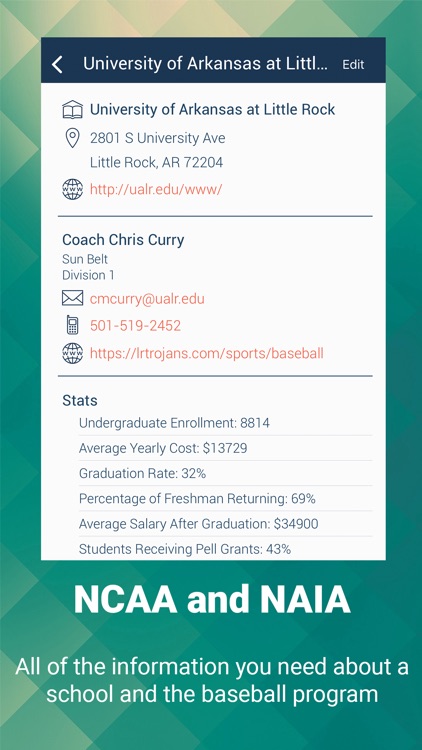The width and height of the screenshot is (422, 750).
Task: Click the globe icon beside lrtrojans link
Action: 73,353
